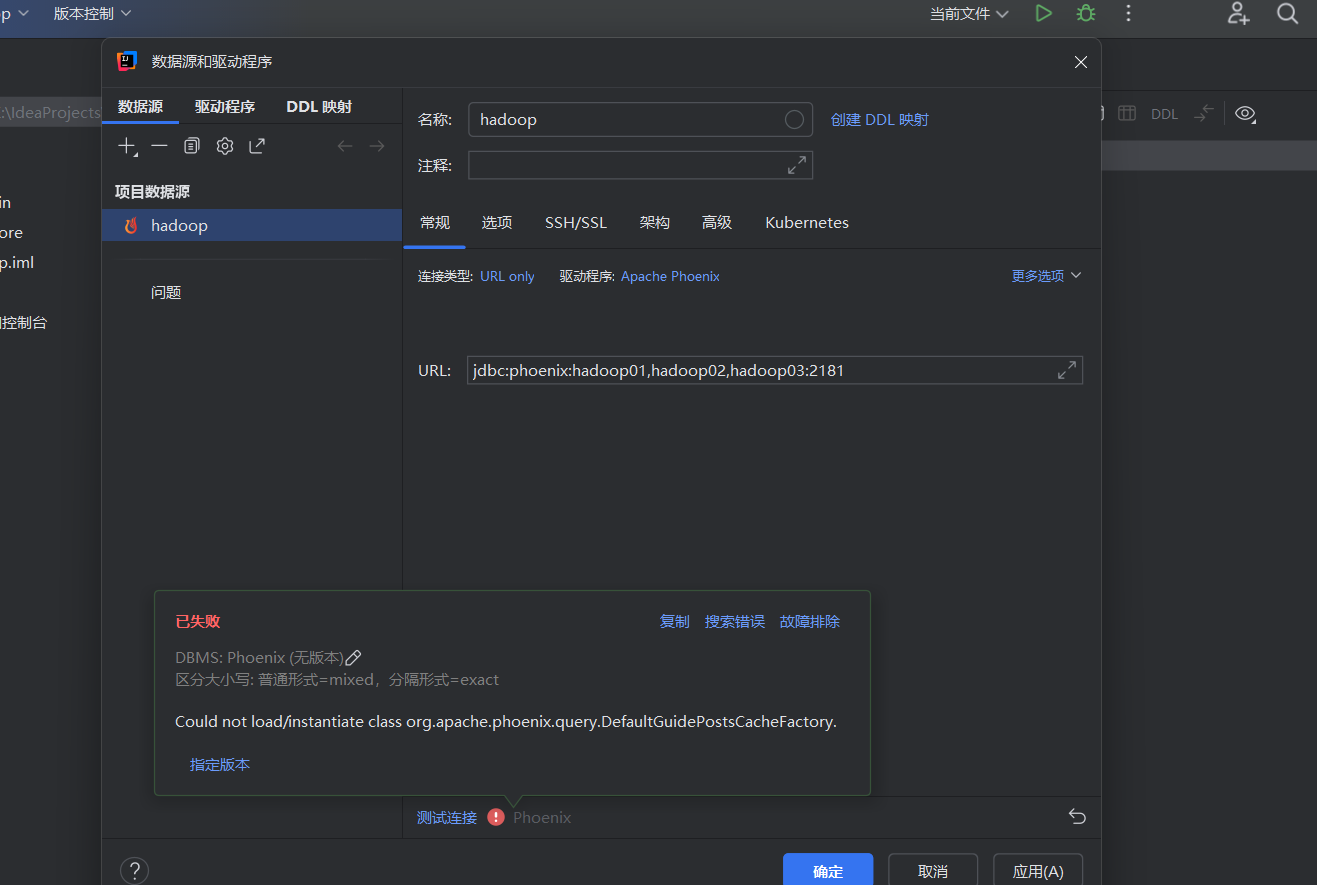Click the IntelliJ logo in dialog title
1317x885 pixels.
click(127, 61)
